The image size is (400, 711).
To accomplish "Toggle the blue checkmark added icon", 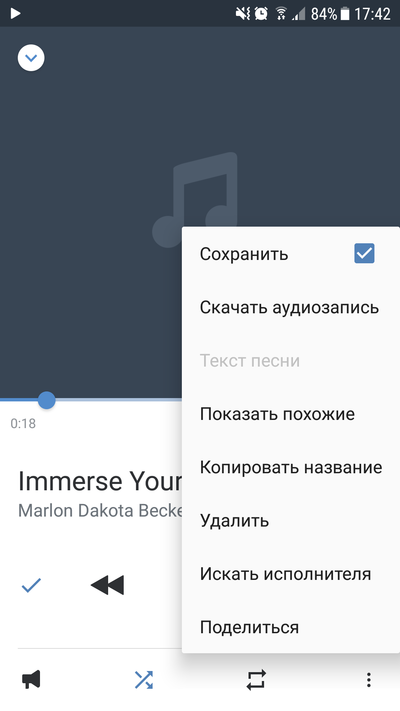I will pos(31,585).
